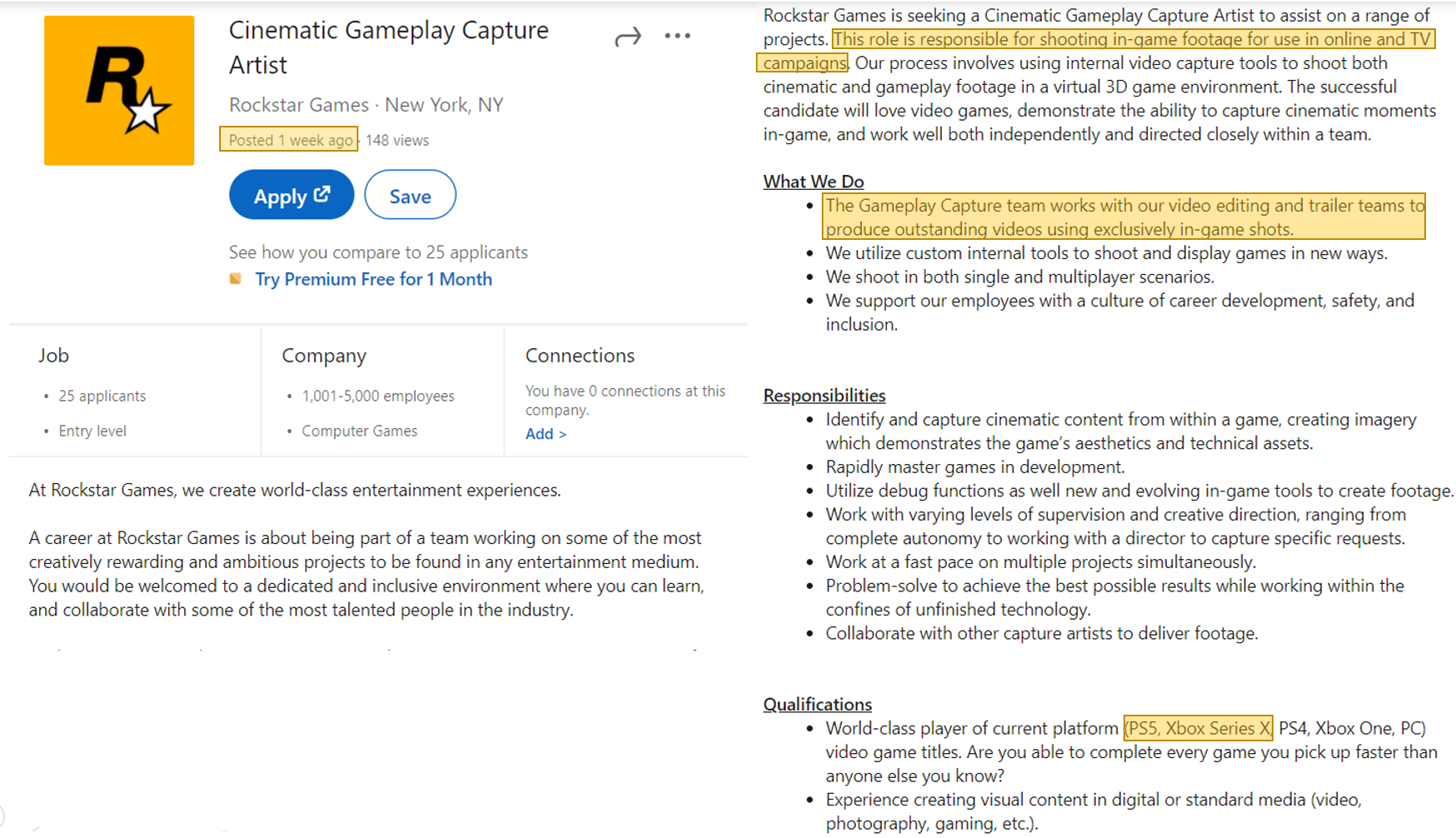Click the highlighted Posted 1 week ago text
This screenshot has width=1456, height=838.
(289, 140)
